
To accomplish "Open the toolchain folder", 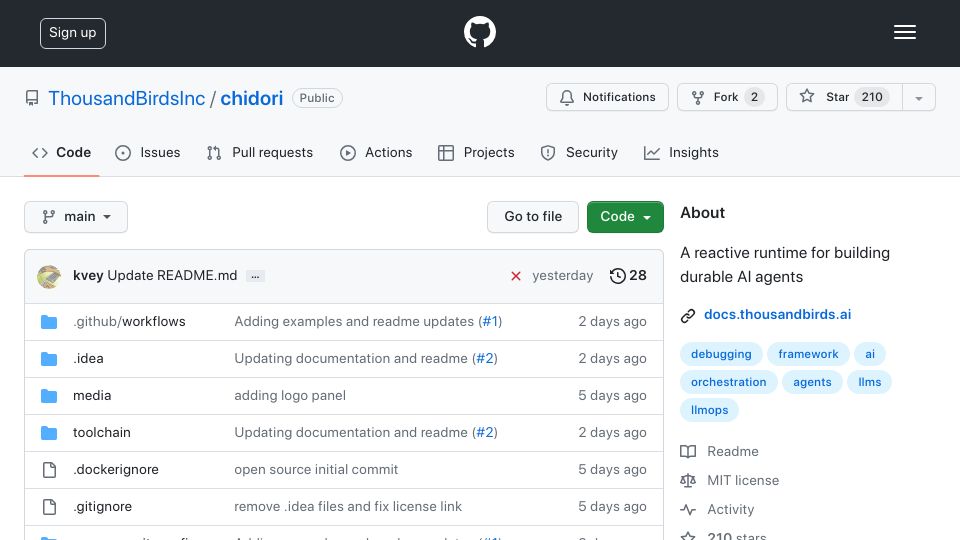I will (102, 432).
